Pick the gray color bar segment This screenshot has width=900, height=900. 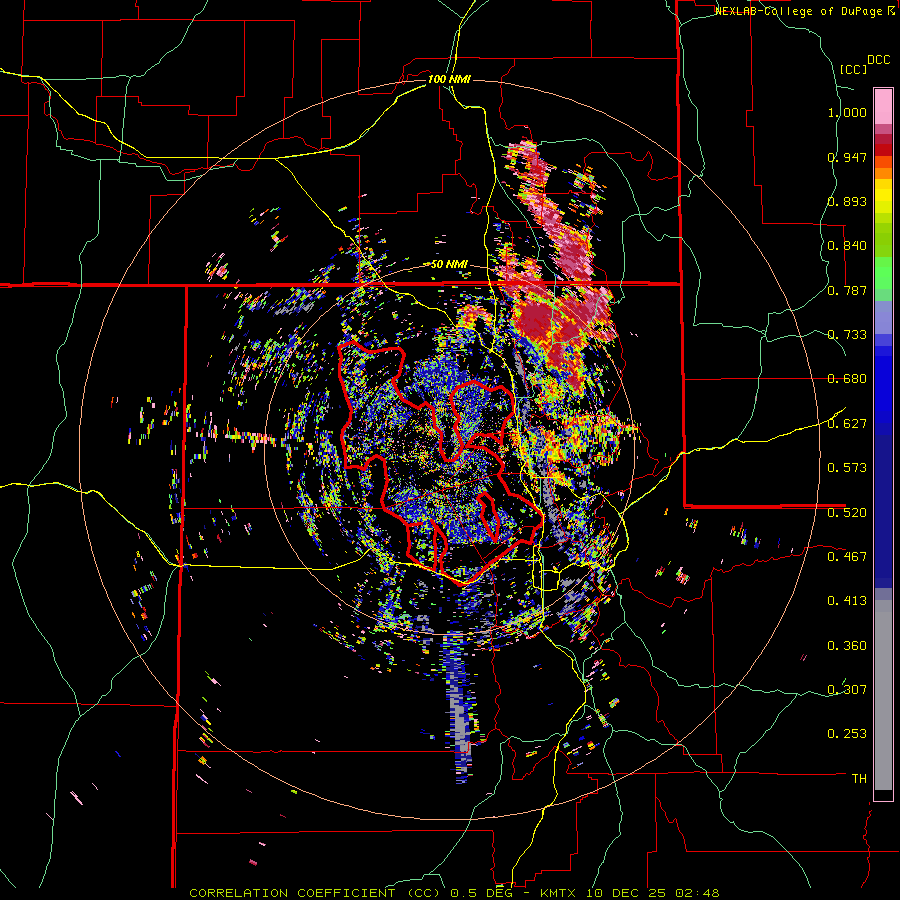[883, 695]
